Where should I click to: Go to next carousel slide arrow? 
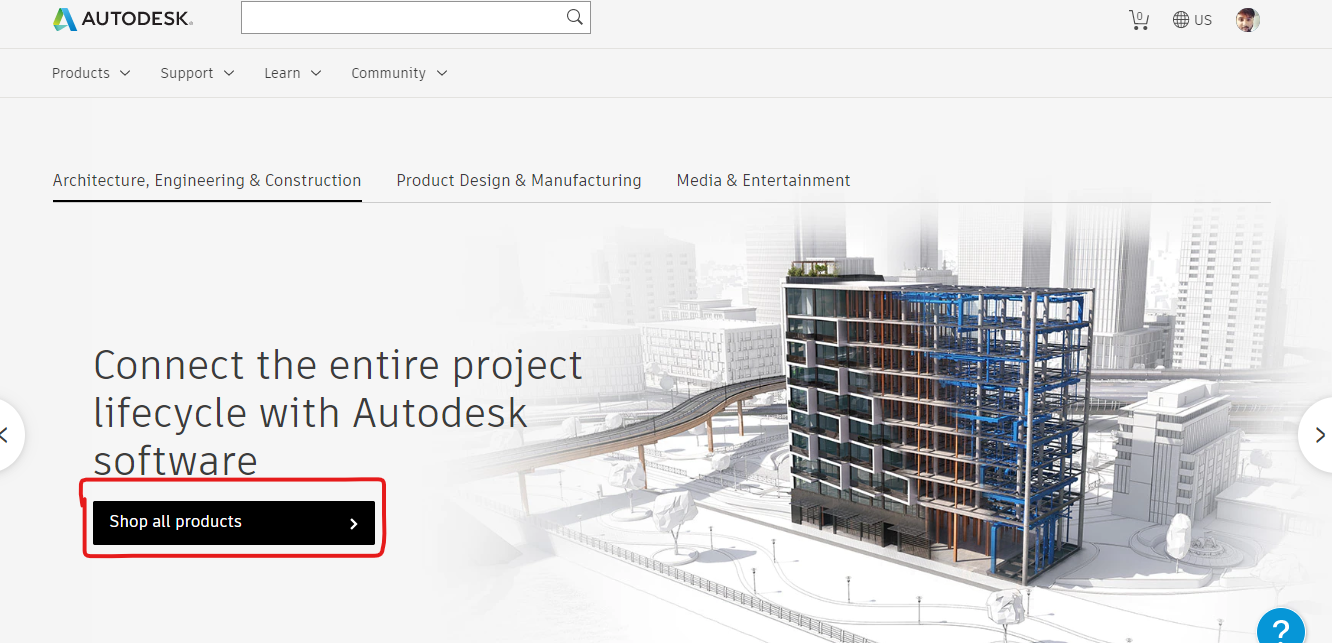pyautogui.click(x=1318, y=435)
